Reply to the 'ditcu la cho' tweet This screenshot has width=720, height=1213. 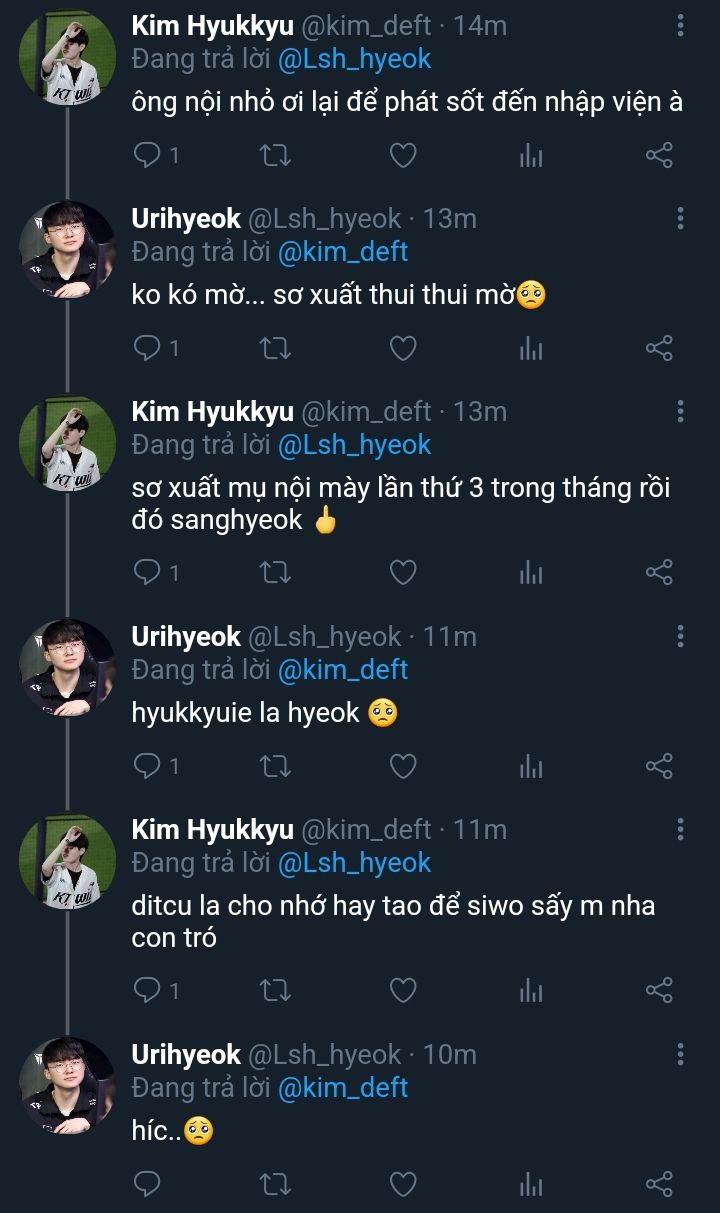tap(148, 990)
